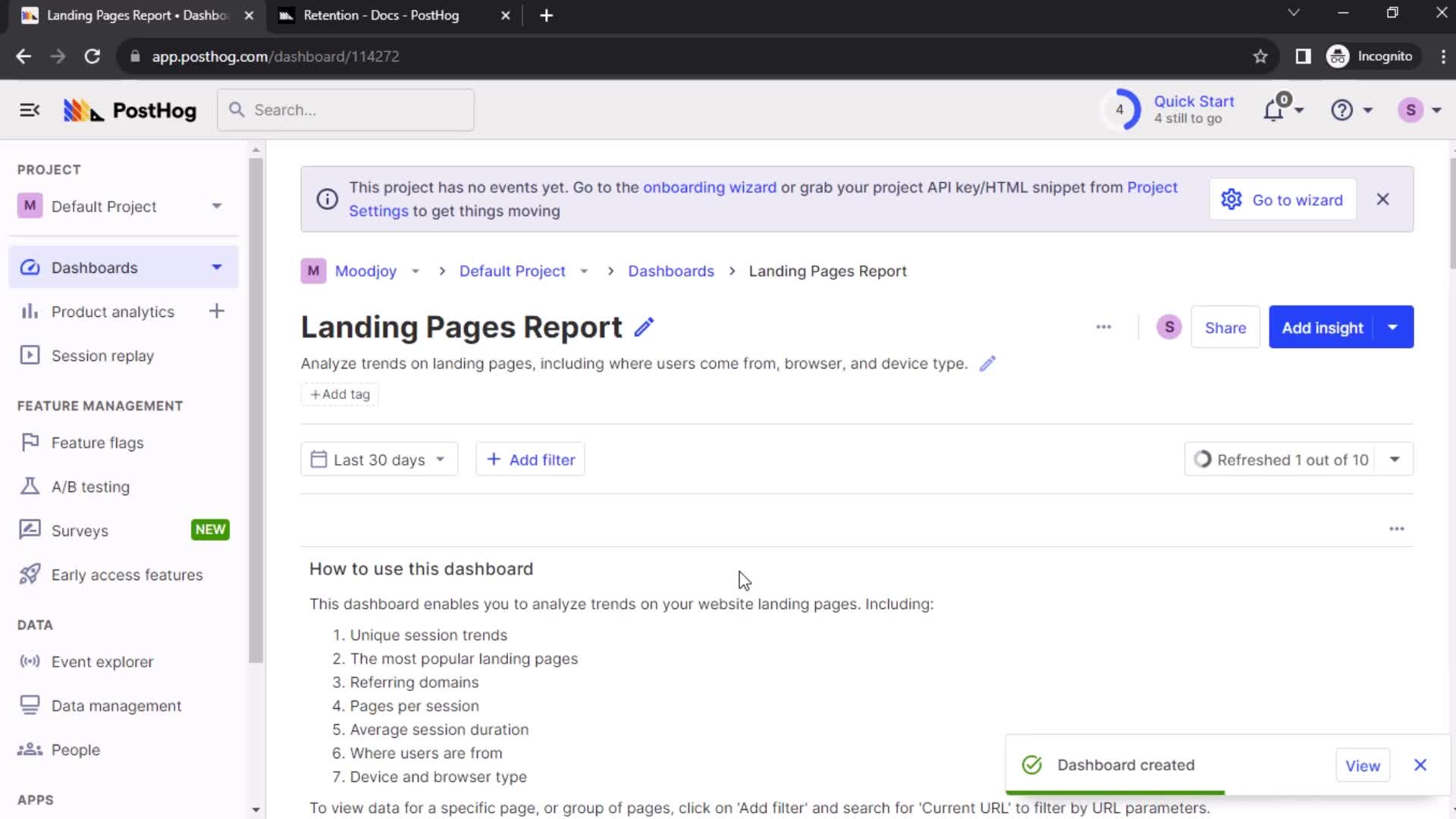This screenshot has height=819, width=1456.
Task: Expand the Add Insight dropdown arrow
Action: (1394, 327)
